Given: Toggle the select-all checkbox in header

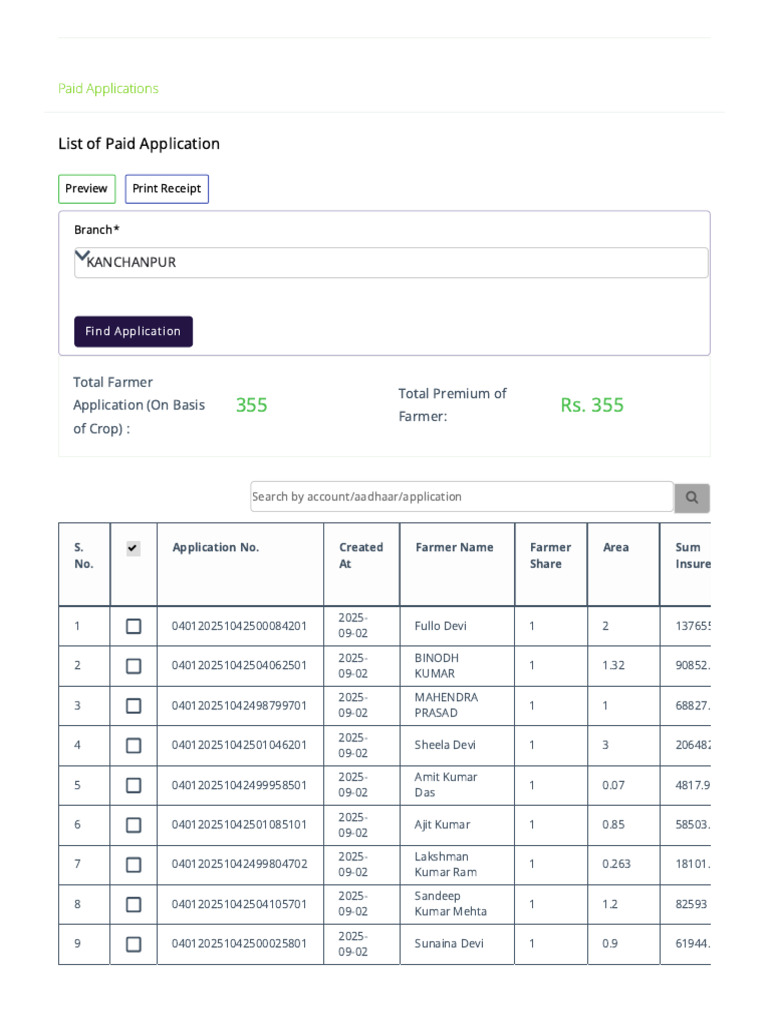Looking at the screenshot, I should pos(133,548).
